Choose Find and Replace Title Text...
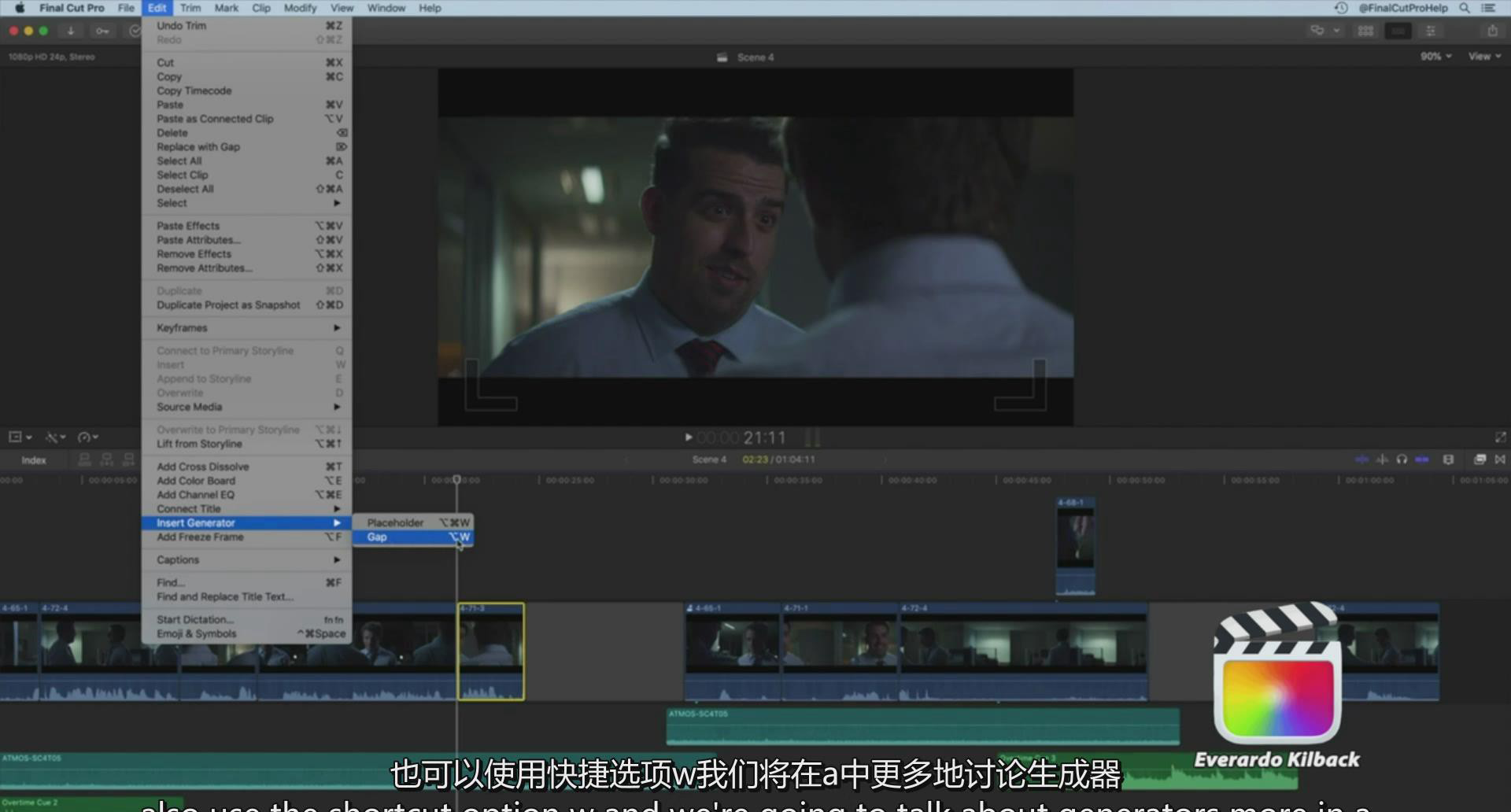The image size is (1511, 812). (246, 597)
